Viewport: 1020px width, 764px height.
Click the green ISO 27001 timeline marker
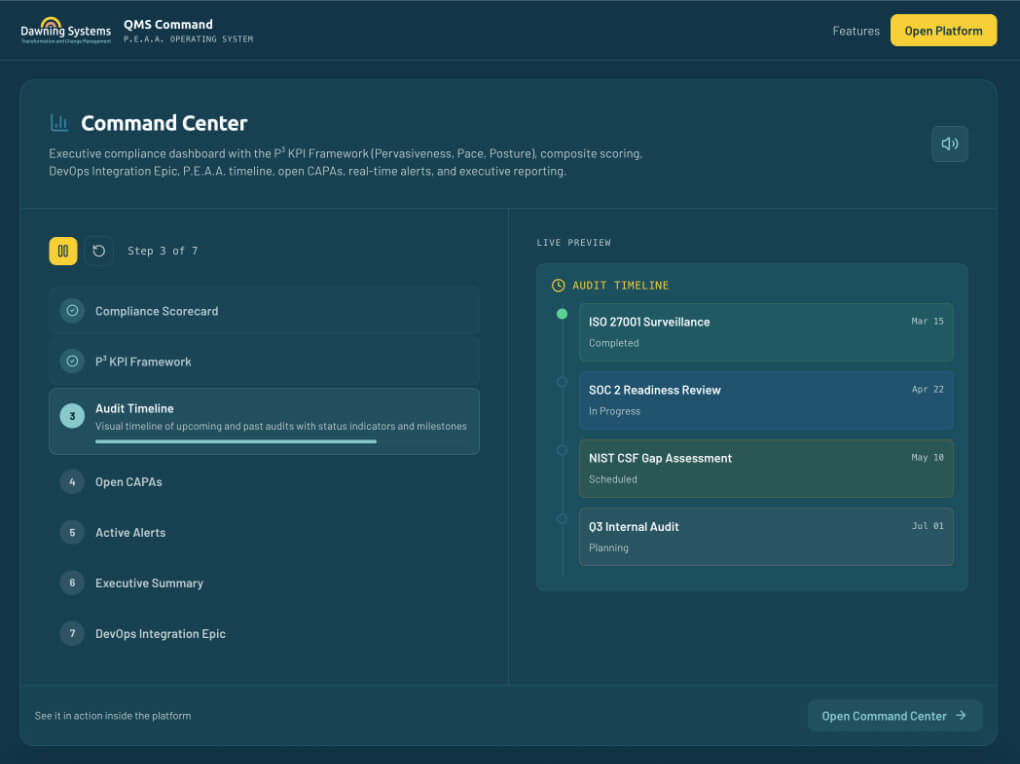[x=562, y=314]
